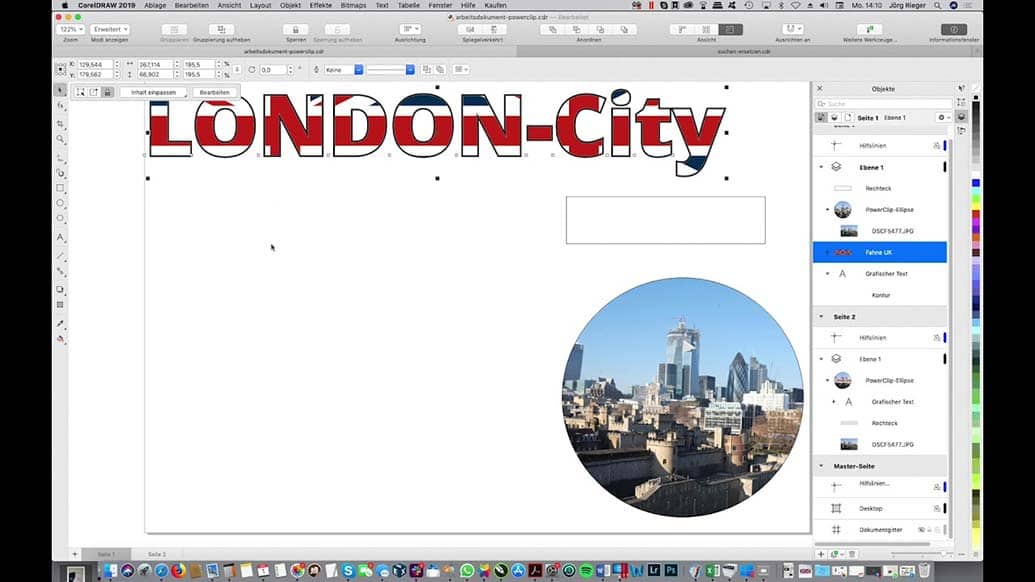
Task: Collapse the Seite 2 section
Action: [821, 317]
